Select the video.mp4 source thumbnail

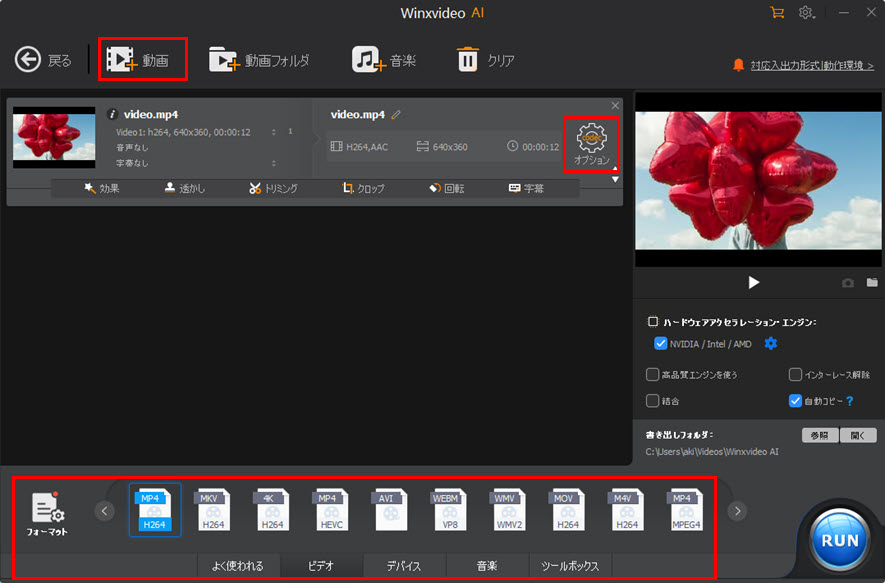click(x=54, y=137)
